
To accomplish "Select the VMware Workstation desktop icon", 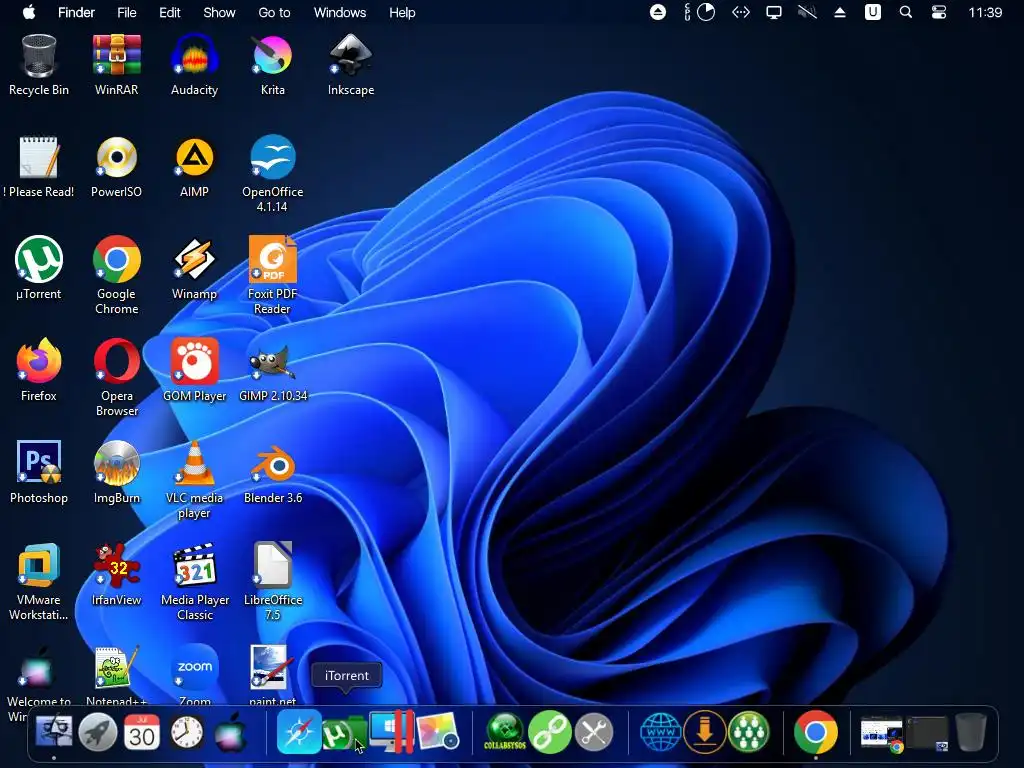I will click(x=39, y=581).
